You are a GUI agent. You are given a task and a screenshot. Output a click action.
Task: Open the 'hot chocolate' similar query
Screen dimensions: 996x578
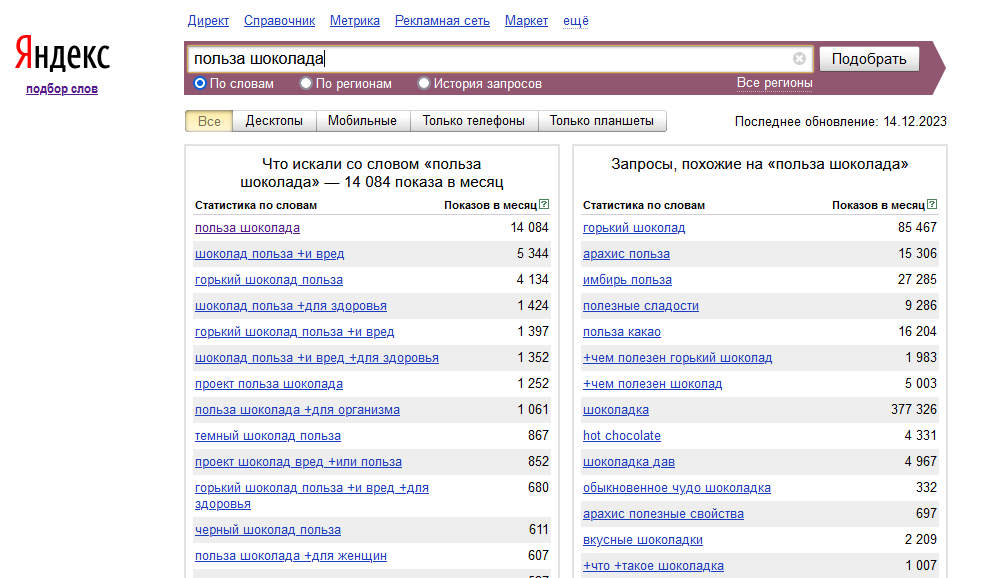tap(622, 436)
